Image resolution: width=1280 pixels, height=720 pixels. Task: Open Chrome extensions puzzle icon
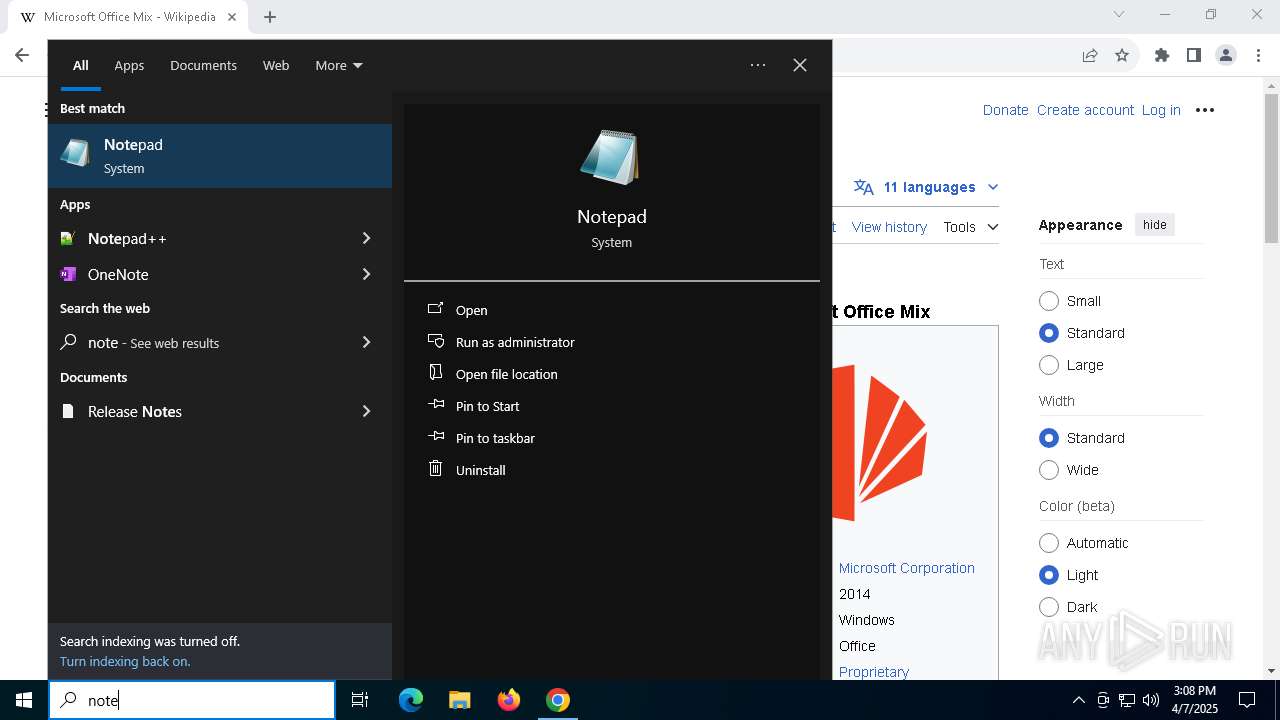(1162, 55)
